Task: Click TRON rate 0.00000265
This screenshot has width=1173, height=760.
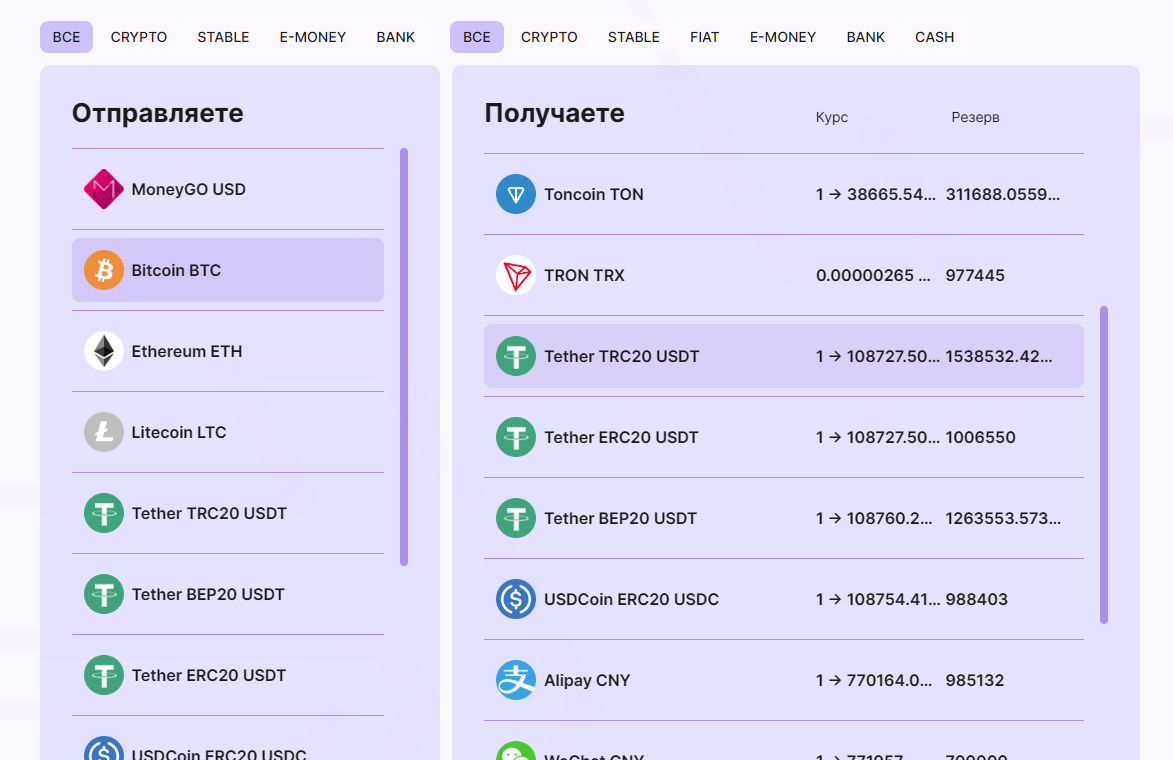Action: point(873,275)
